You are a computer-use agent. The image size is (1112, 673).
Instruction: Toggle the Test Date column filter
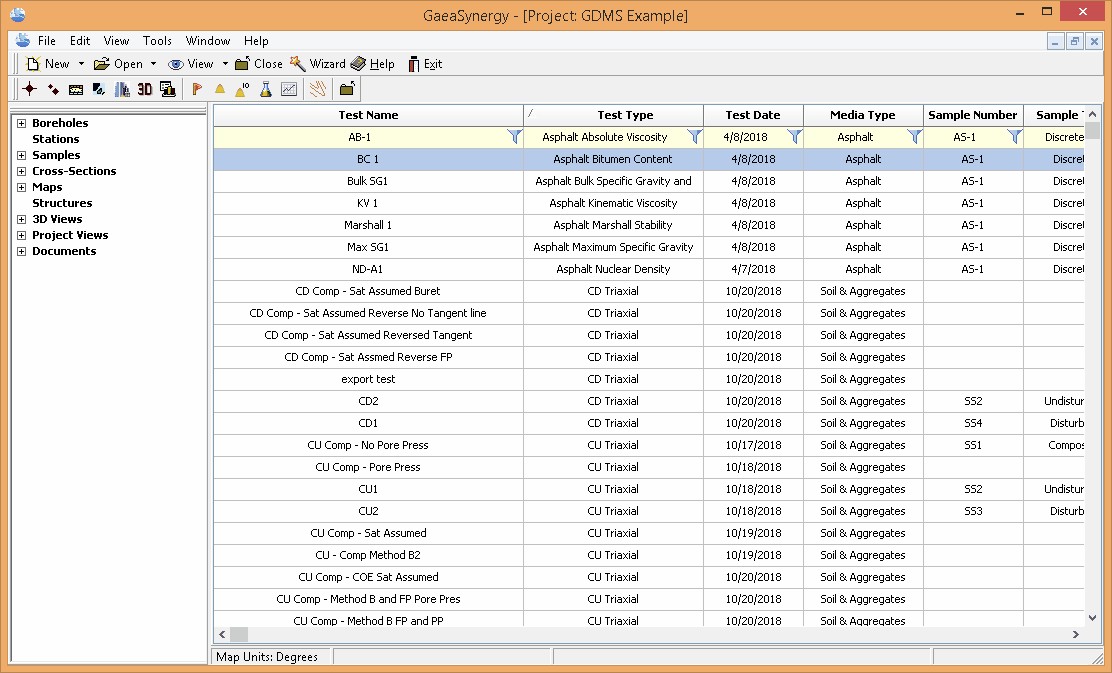pyautogui.click(x=794, y=137)
